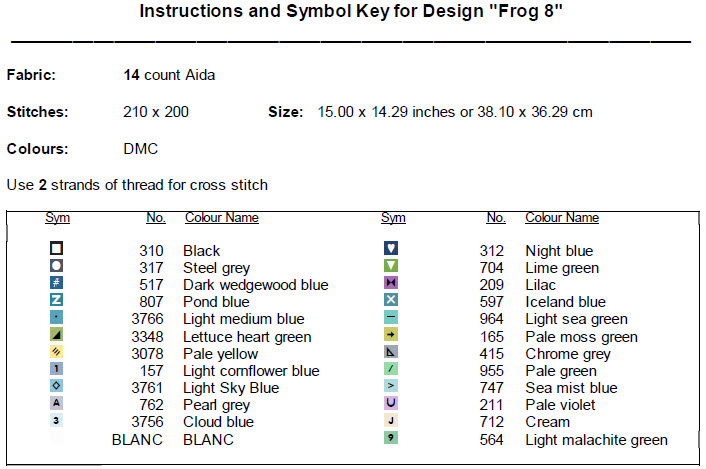Select the Pale moss green arrow symbol
Screen dimensions: 706x469
tap(391, 335)
